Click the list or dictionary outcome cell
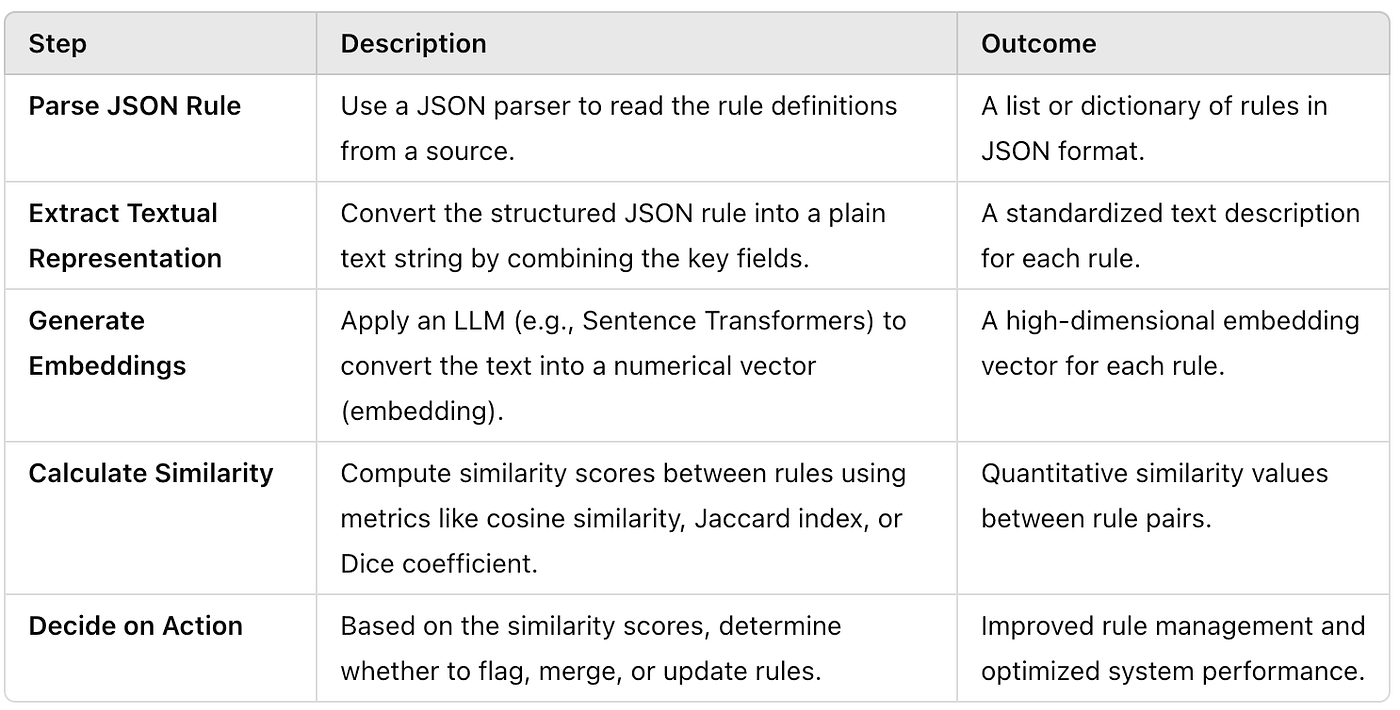This screenshot has height=710, width=1400. [1154, 128]
